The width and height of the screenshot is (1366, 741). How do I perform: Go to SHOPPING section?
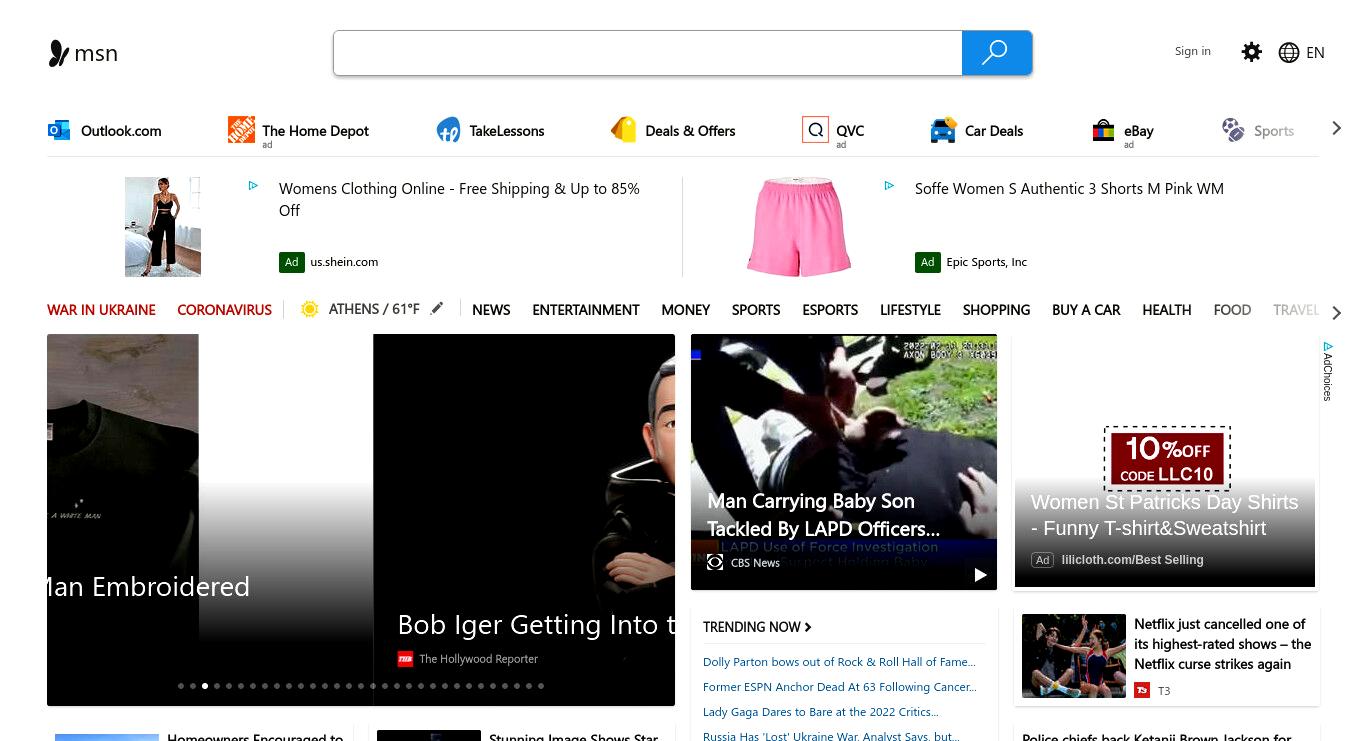tap(996, 310)
